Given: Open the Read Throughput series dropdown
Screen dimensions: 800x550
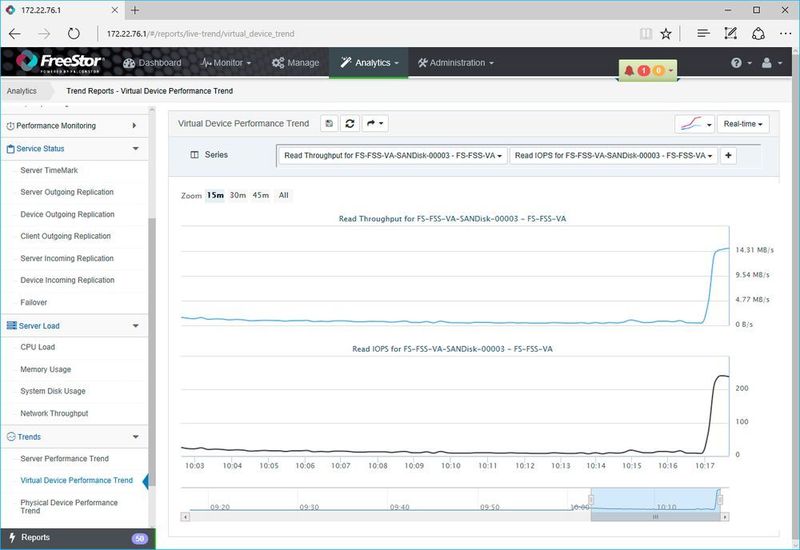Looking at the screenshot, I should coord(392,156).
